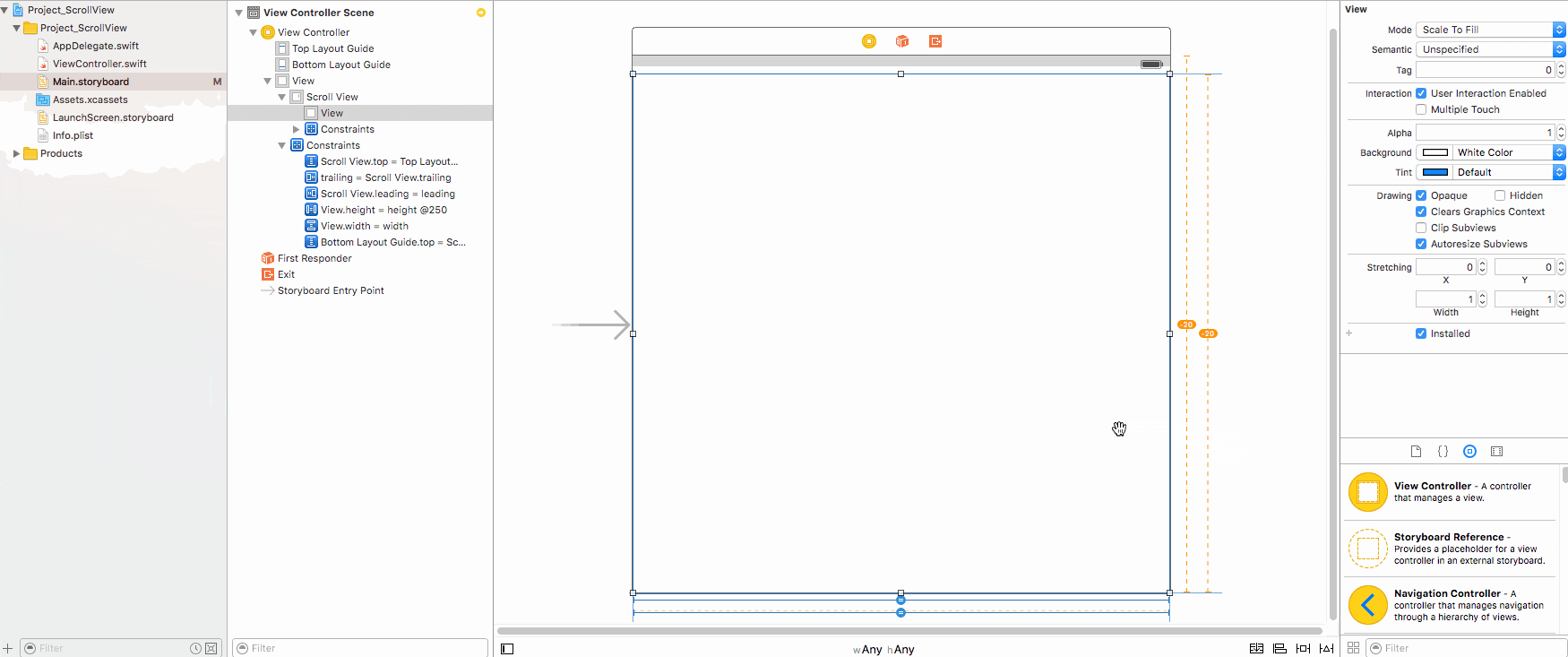Toggle recent files filter clock icon

tap(195, 648)
